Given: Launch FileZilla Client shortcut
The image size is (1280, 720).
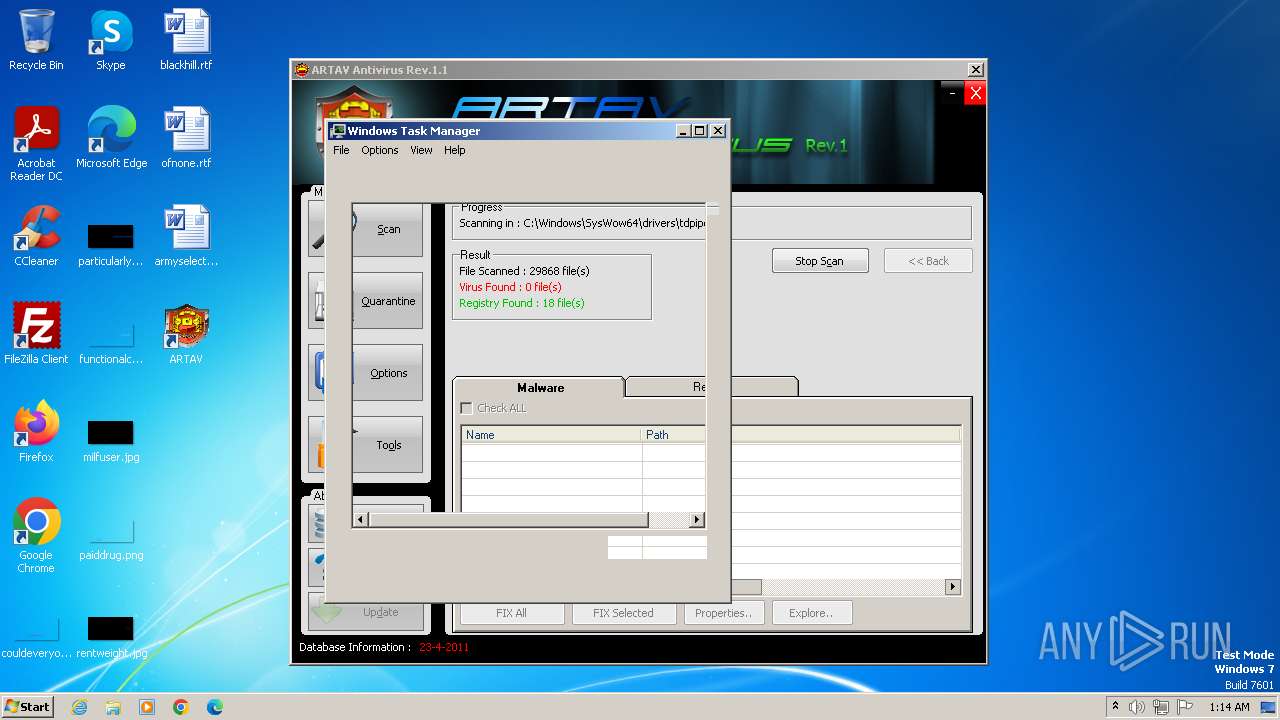Looking at the screenshot, I should [36, 334].
